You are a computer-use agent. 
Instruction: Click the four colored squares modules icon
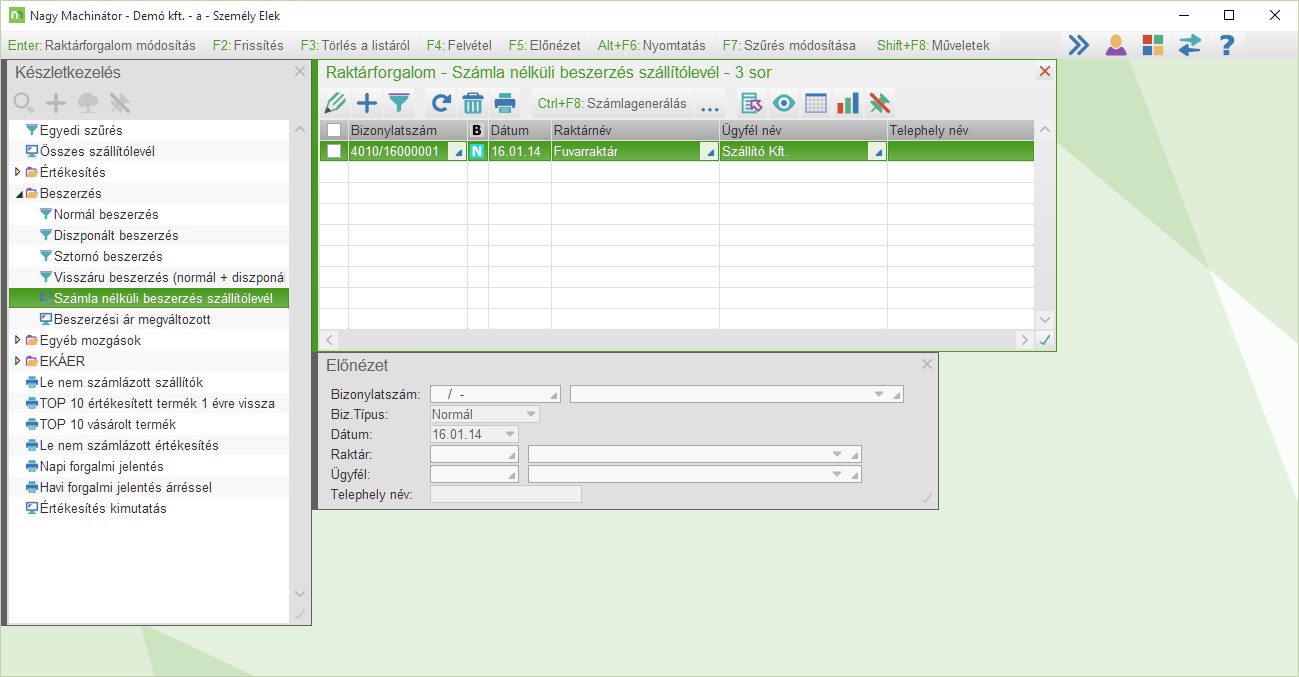point(1153,45)
